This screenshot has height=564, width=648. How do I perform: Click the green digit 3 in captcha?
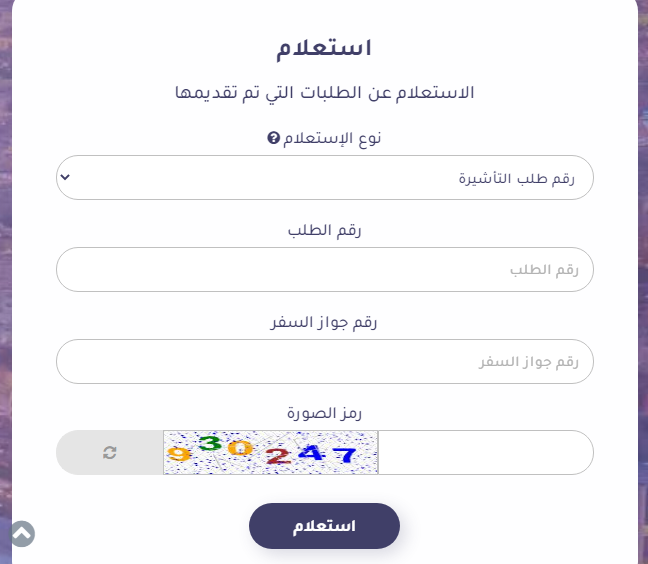coord(211,443)
